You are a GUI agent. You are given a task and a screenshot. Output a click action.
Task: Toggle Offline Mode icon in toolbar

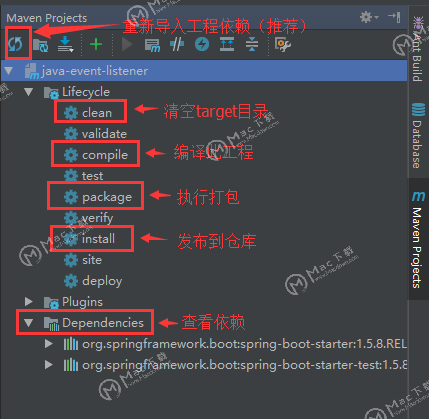tap(177, 44)
